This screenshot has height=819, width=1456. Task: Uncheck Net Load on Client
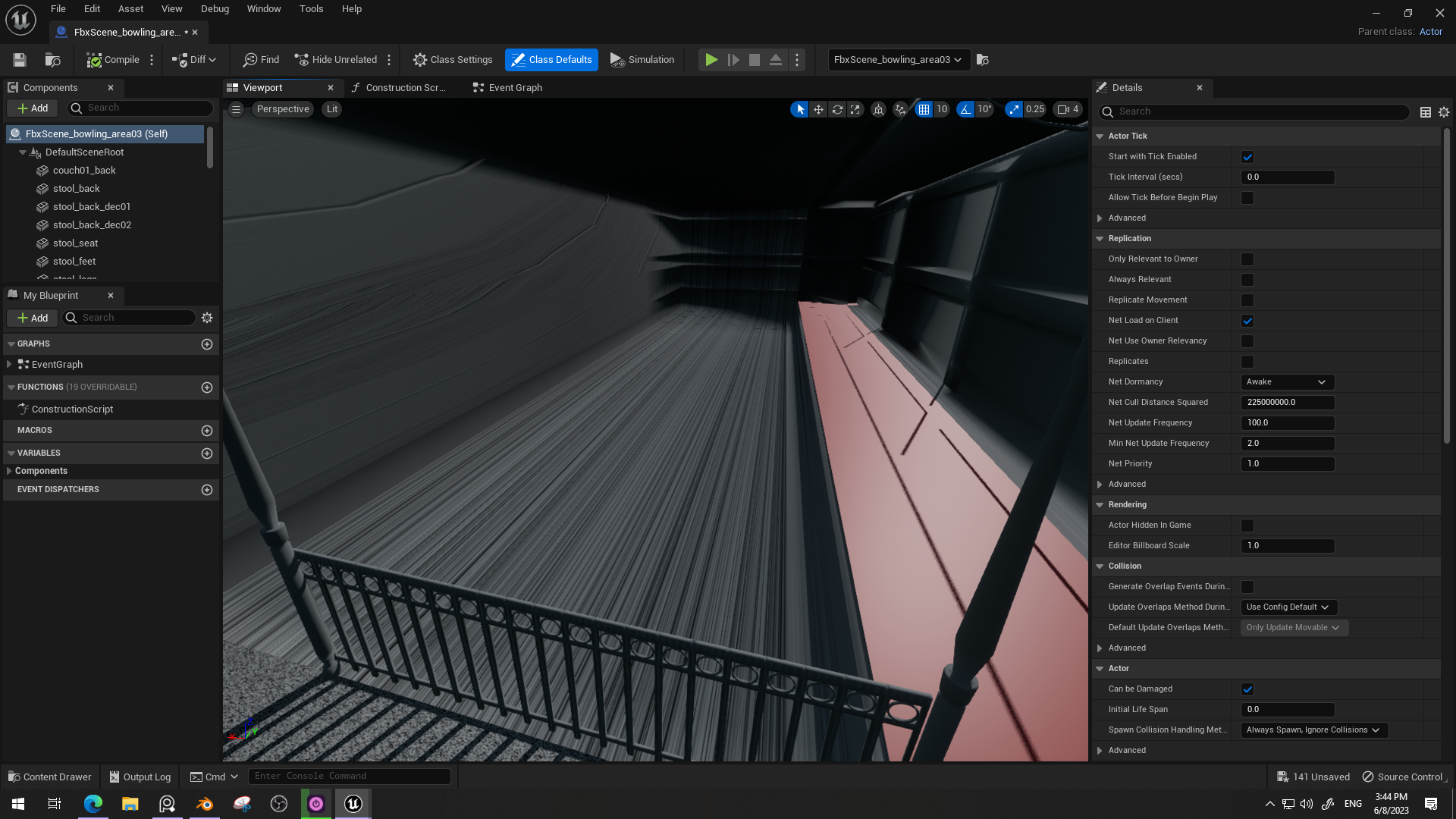(1247, 321)
